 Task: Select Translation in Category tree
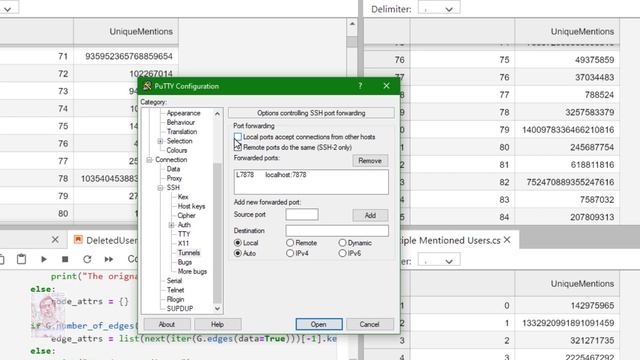(182, 132)
